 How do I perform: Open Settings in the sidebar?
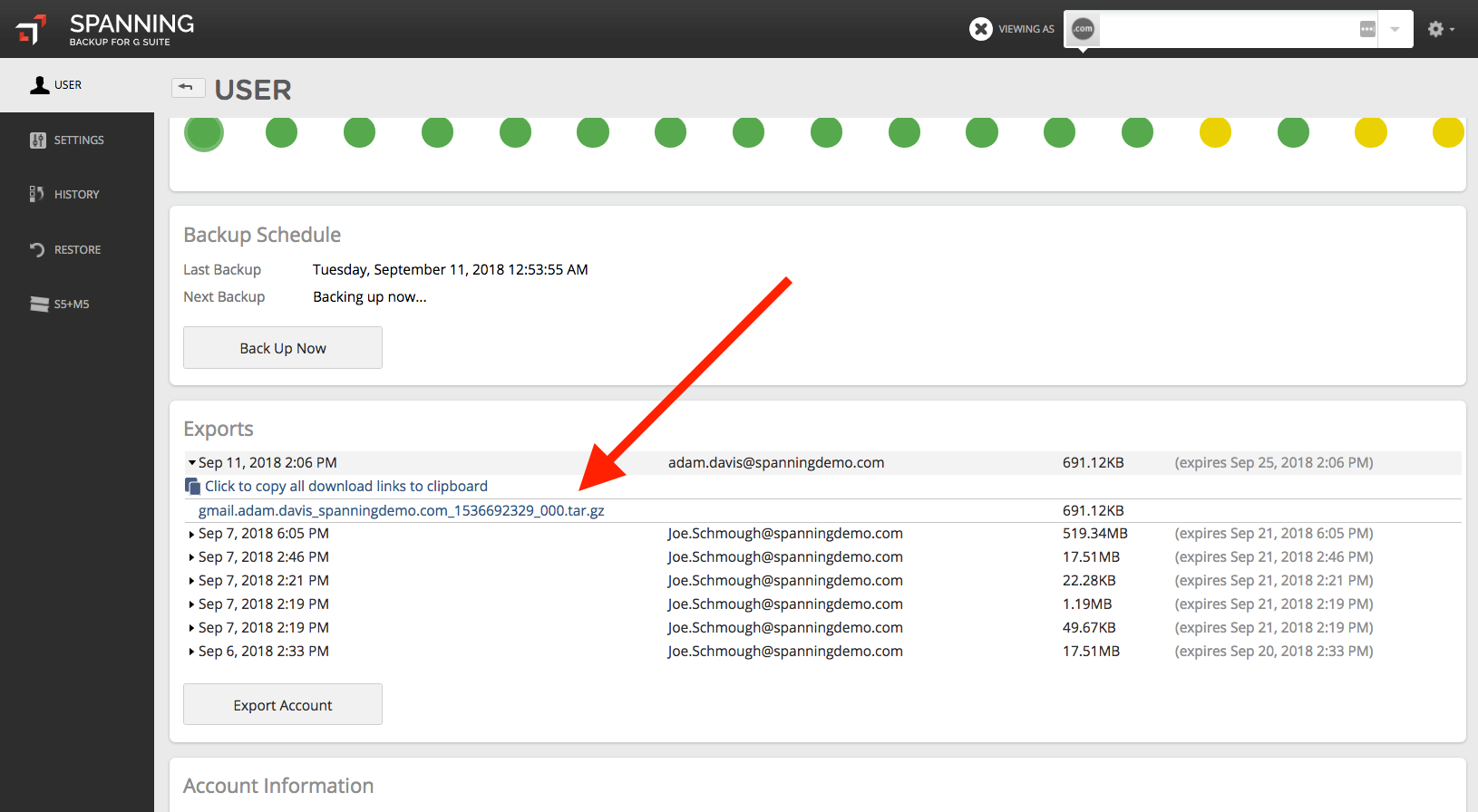coord(77,140)
